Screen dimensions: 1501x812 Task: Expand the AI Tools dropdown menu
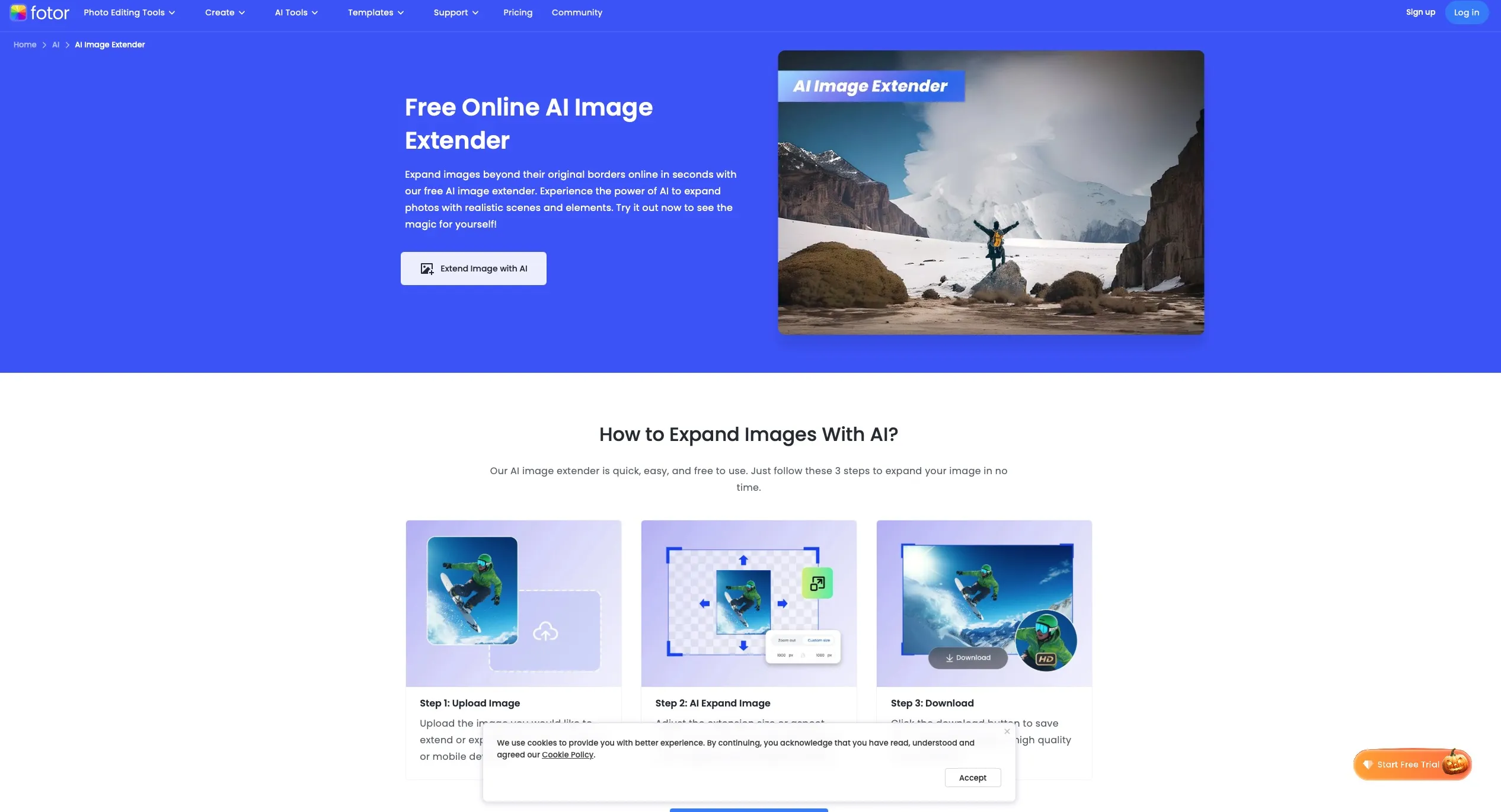(x=295, y=13)
